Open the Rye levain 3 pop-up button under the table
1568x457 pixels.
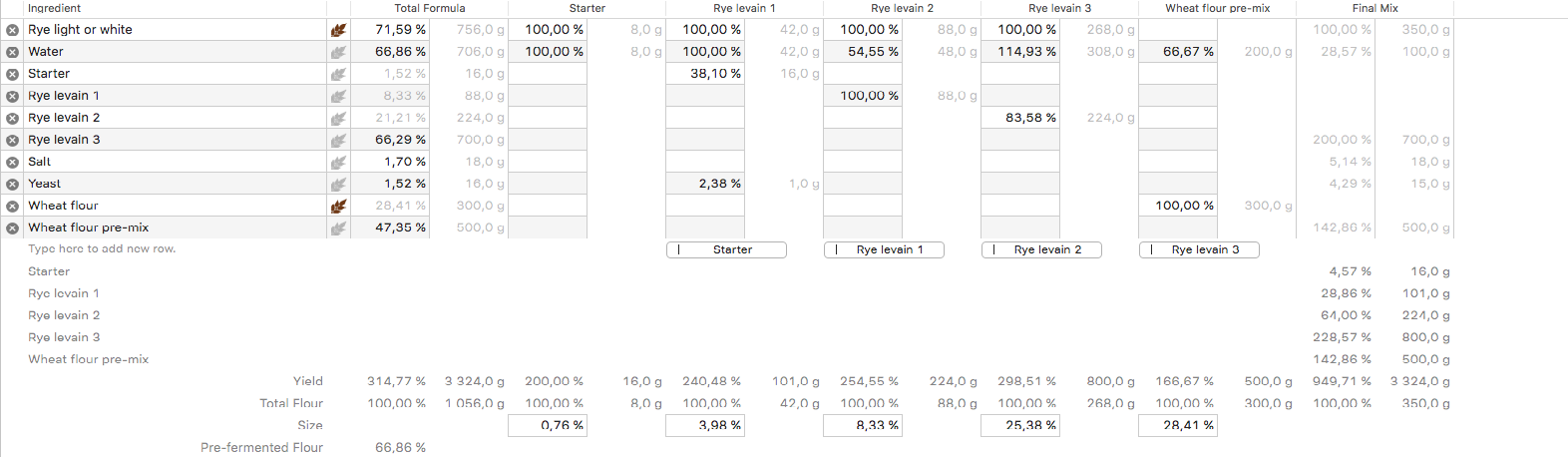(x=1199, y=249)
